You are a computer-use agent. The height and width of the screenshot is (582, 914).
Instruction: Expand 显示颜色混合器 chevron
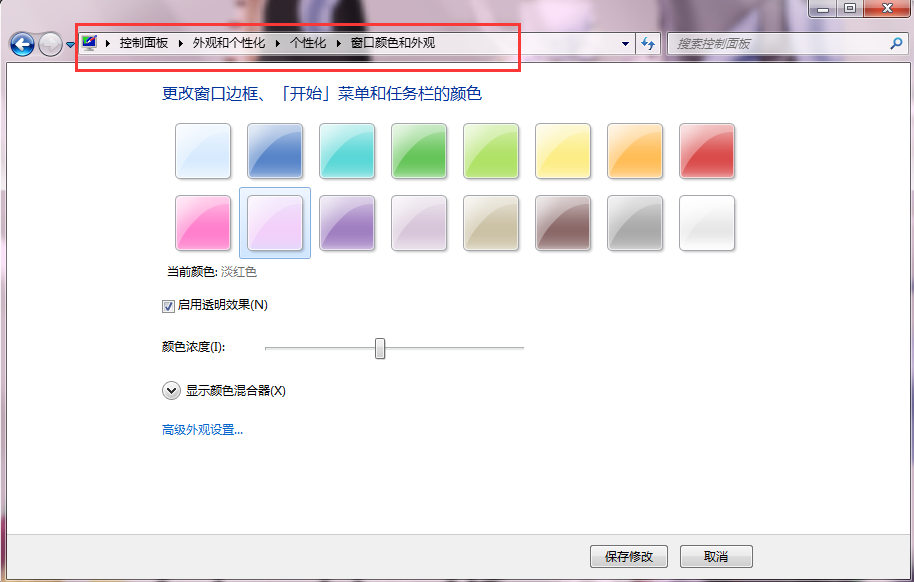[171, 391]
